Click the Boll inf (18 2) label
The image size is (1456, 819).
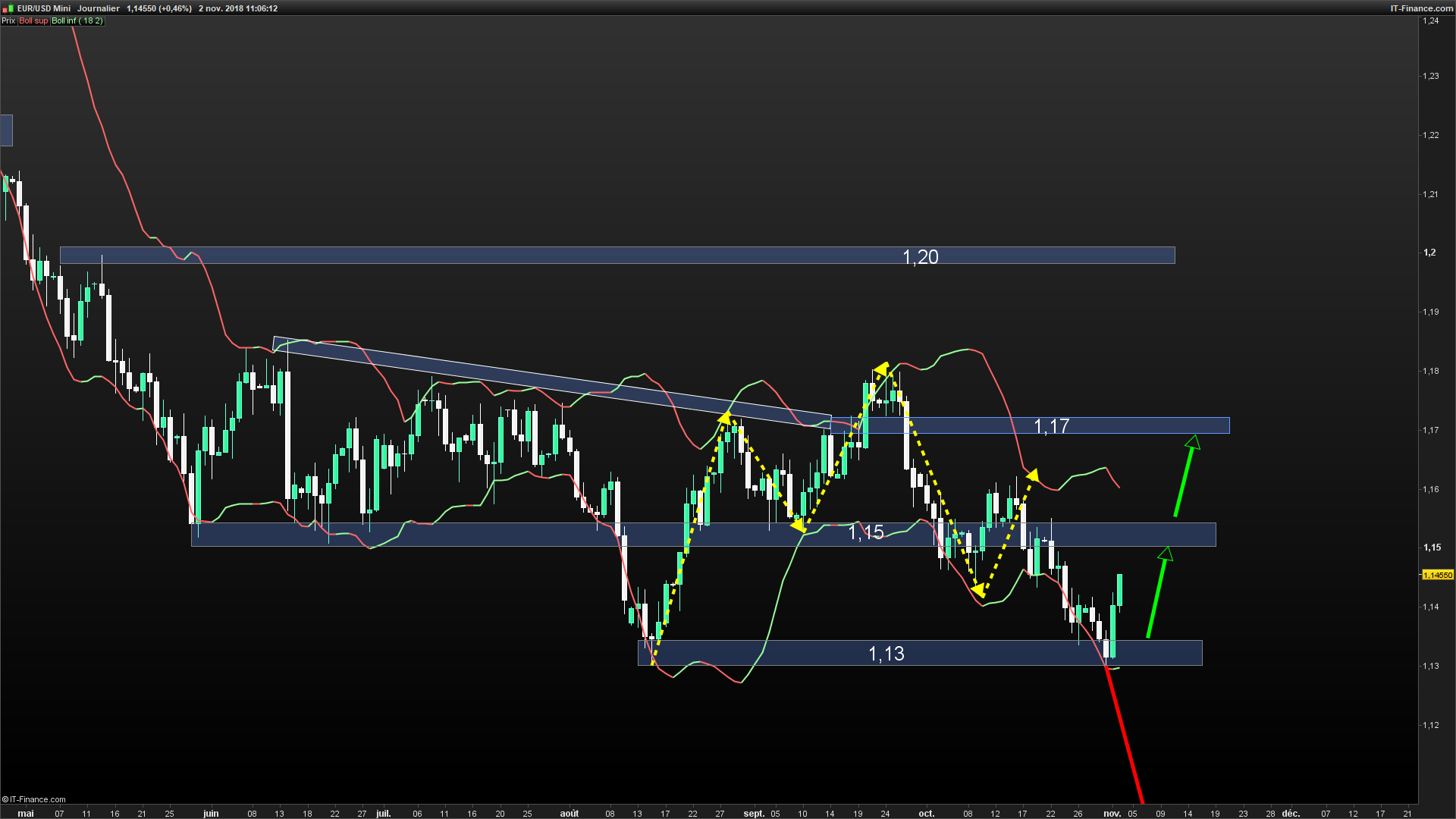tap(77, 20)
